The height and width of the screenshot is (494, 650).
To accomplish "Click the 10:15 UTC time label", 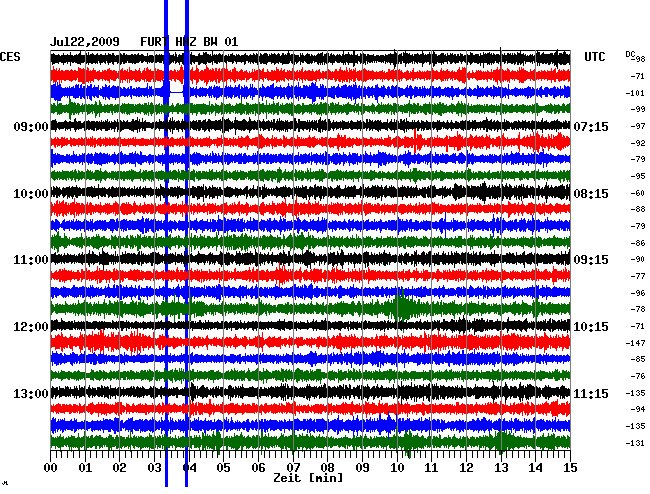I will tap(591, 327).
